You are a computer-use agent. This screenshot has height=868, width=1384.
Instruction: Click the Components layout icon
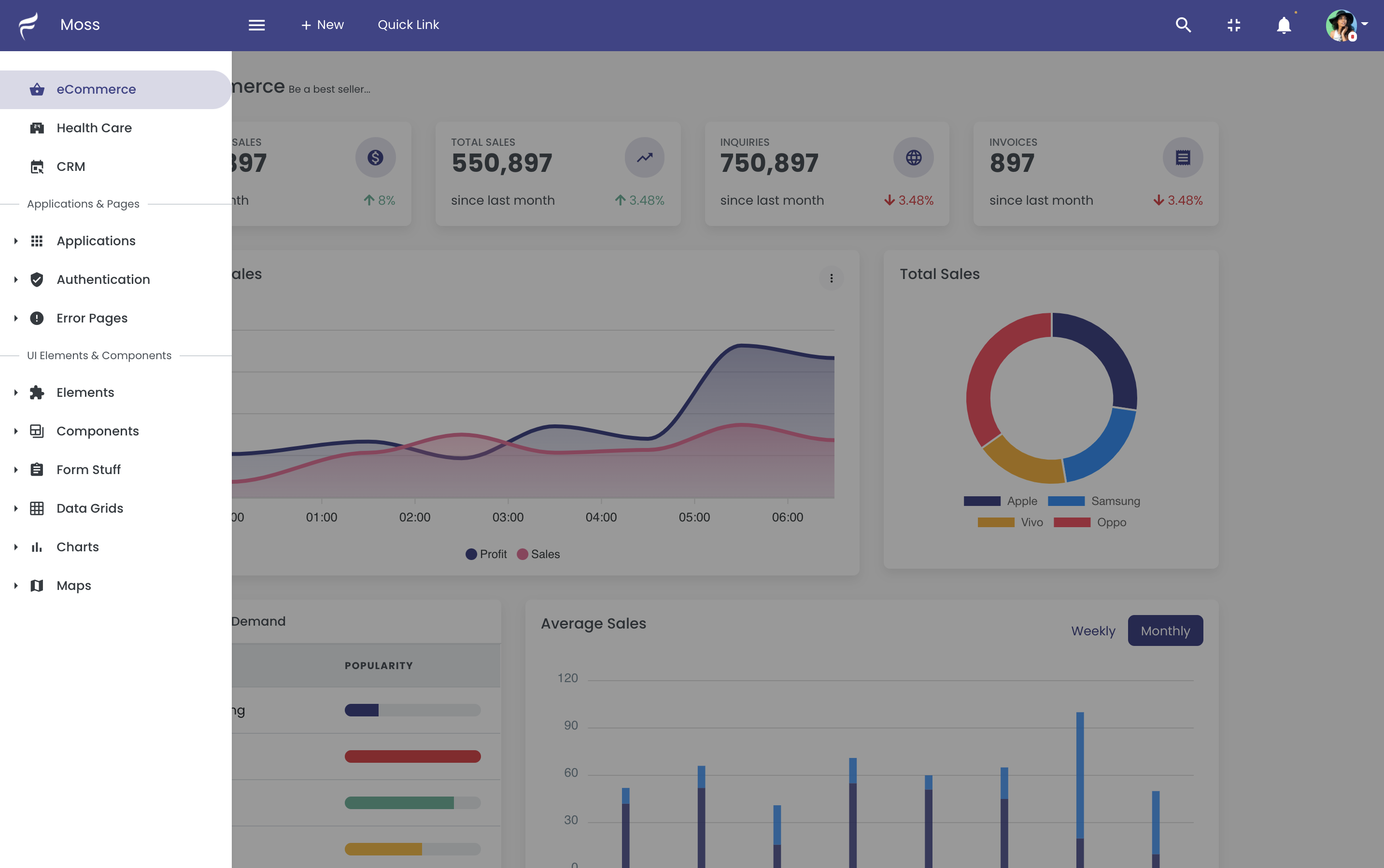point(37,431)
